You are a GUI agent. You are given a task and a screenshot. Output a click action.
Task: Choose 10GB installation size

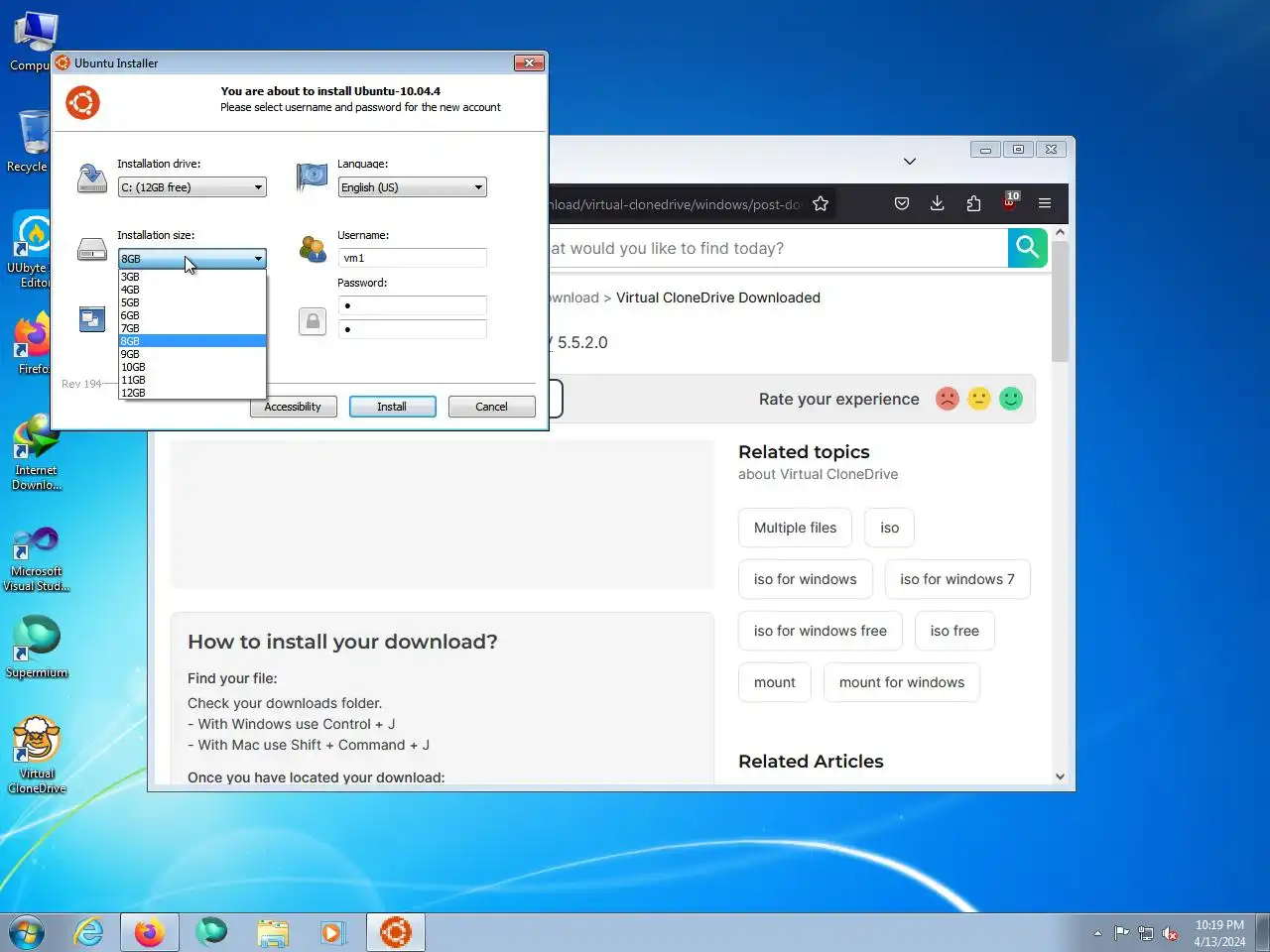[x=192, y=367]
